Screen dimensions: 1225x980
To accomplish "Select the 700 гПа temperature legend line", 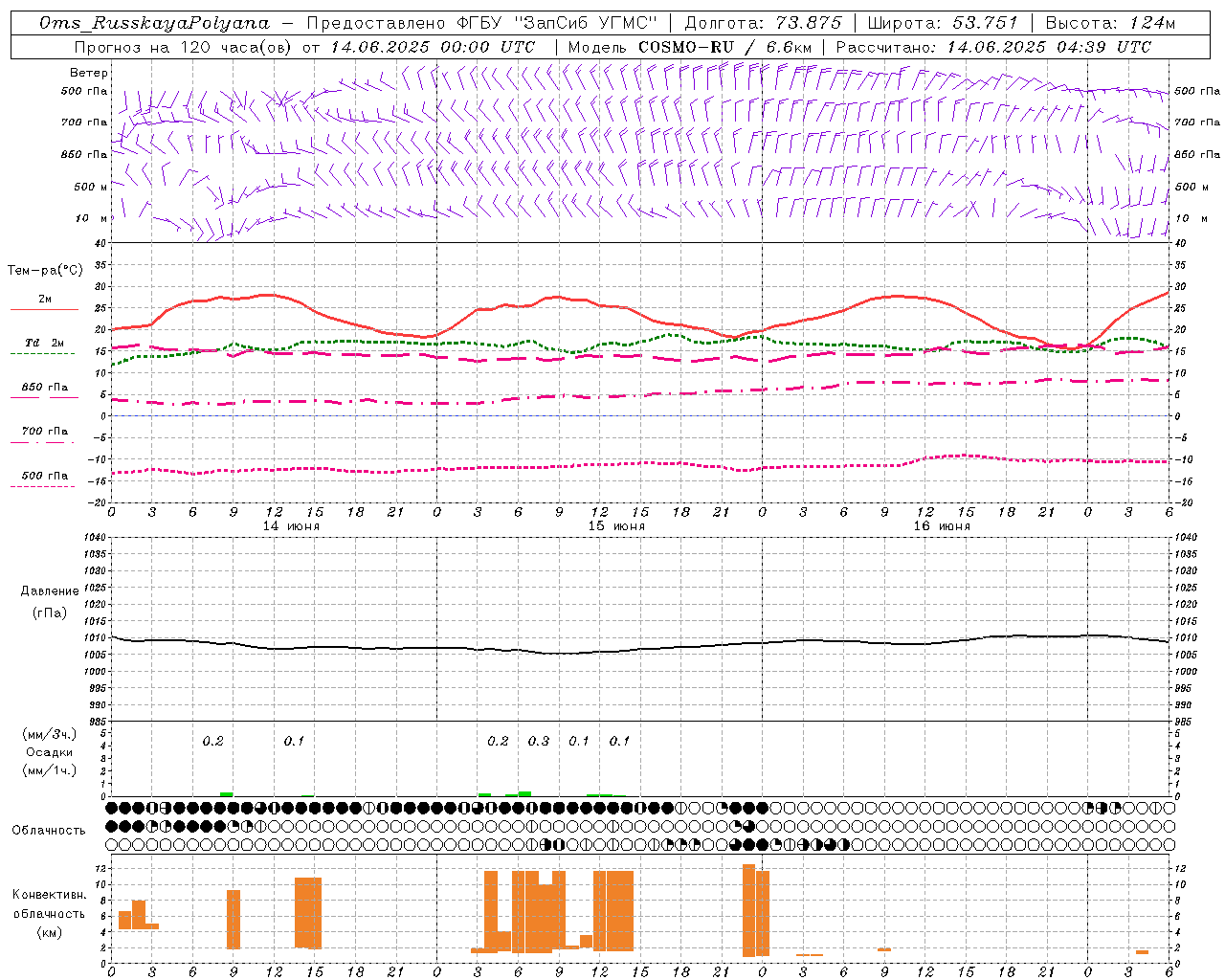I will pos(44,432).
